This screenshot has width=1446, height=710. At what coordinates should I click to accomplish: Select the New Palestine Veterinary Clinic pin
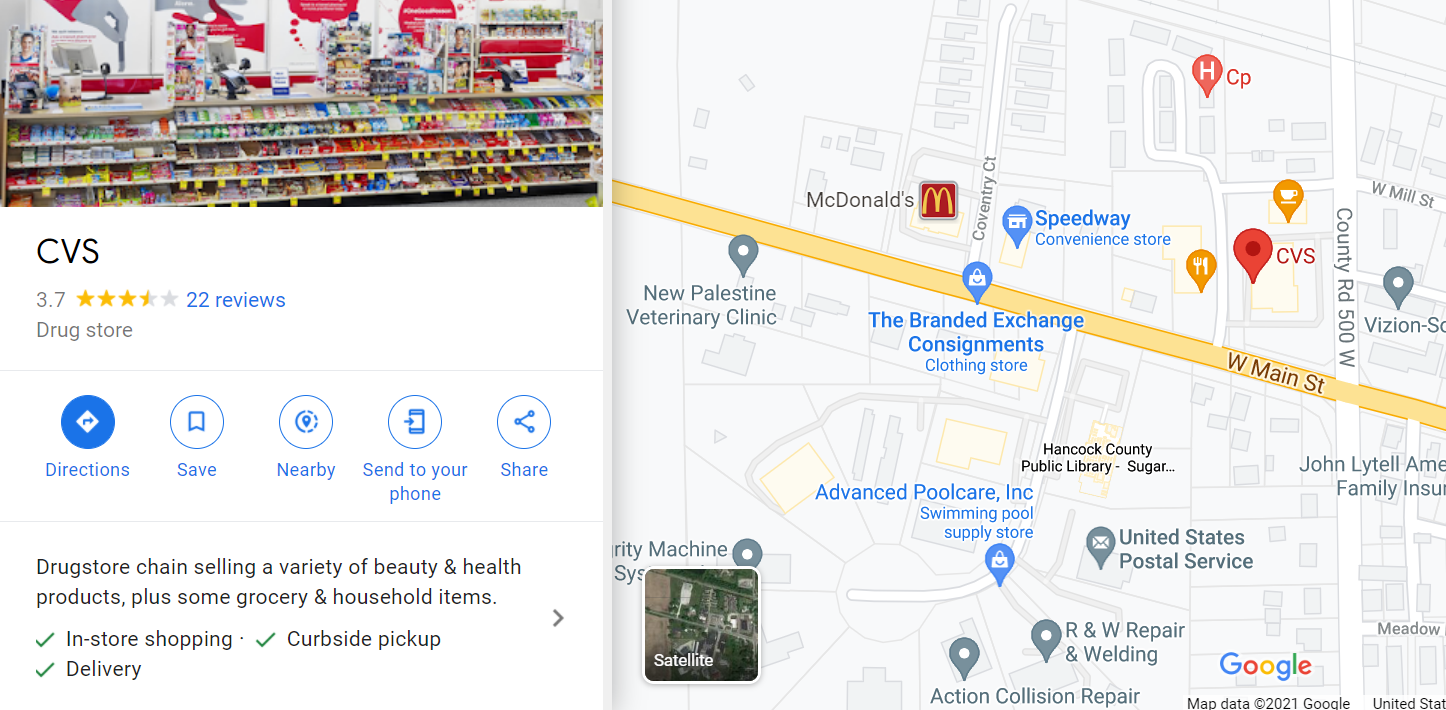click(743, 256)
